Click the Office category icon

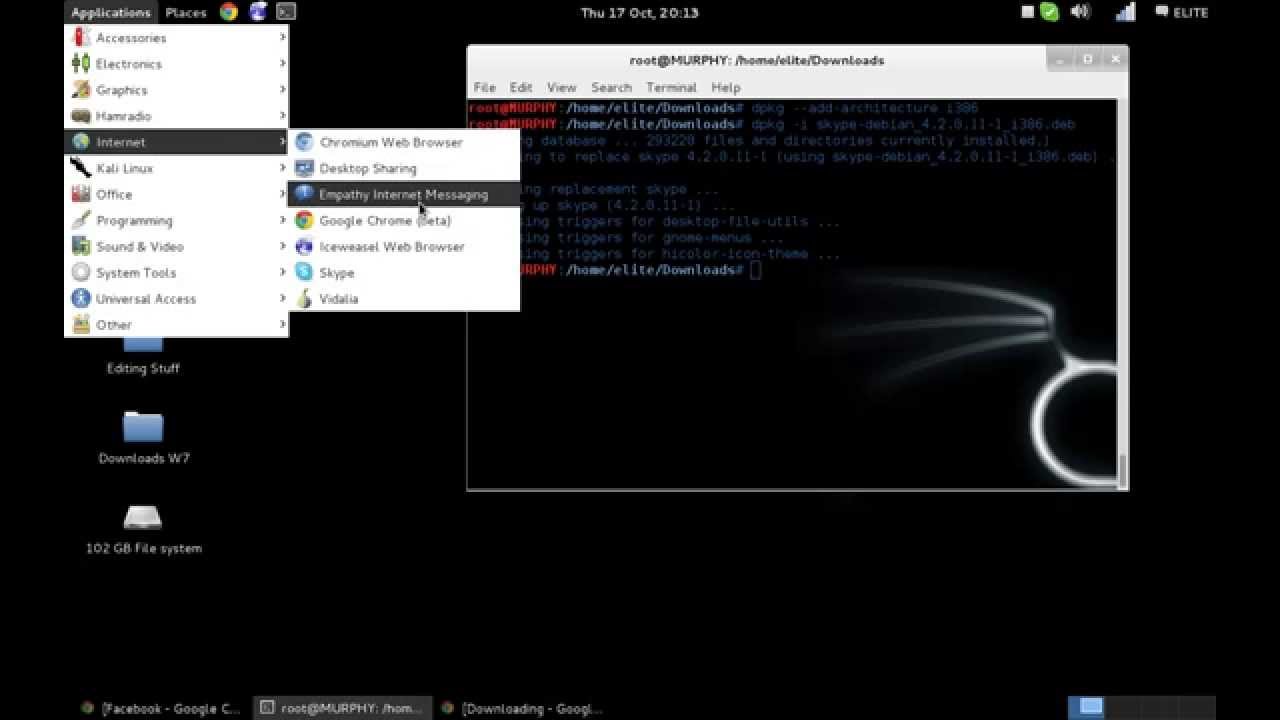81,194
